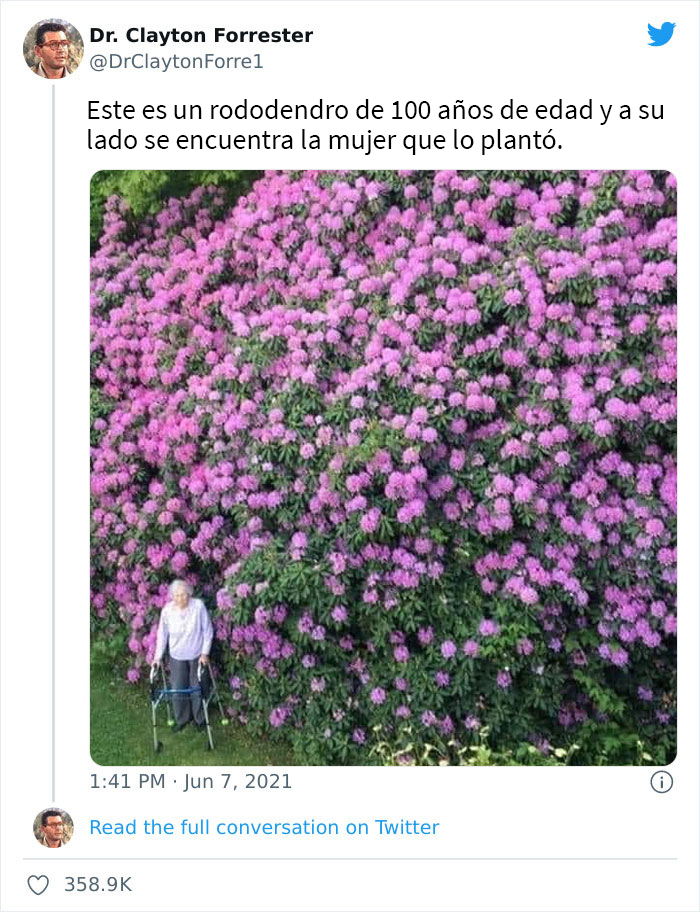Click the vertical thread line under the avatar

pos(53,442)
